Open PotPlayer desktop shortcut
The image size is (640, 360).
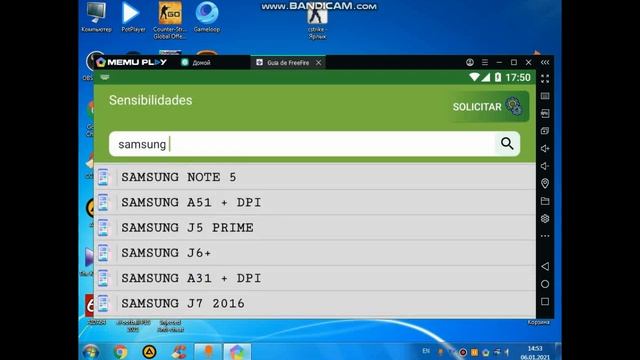click(x=133, y=17)
